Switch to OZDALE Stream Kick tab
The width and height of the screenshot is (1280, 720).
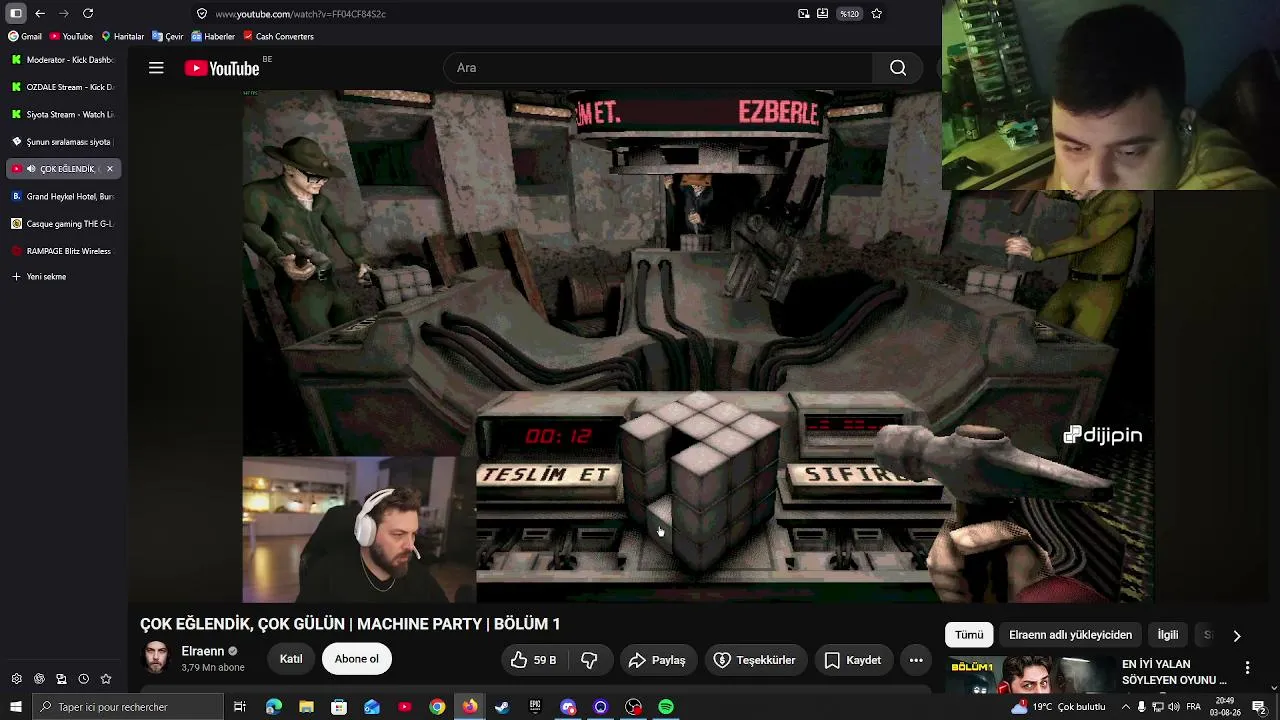click(63, 87)
